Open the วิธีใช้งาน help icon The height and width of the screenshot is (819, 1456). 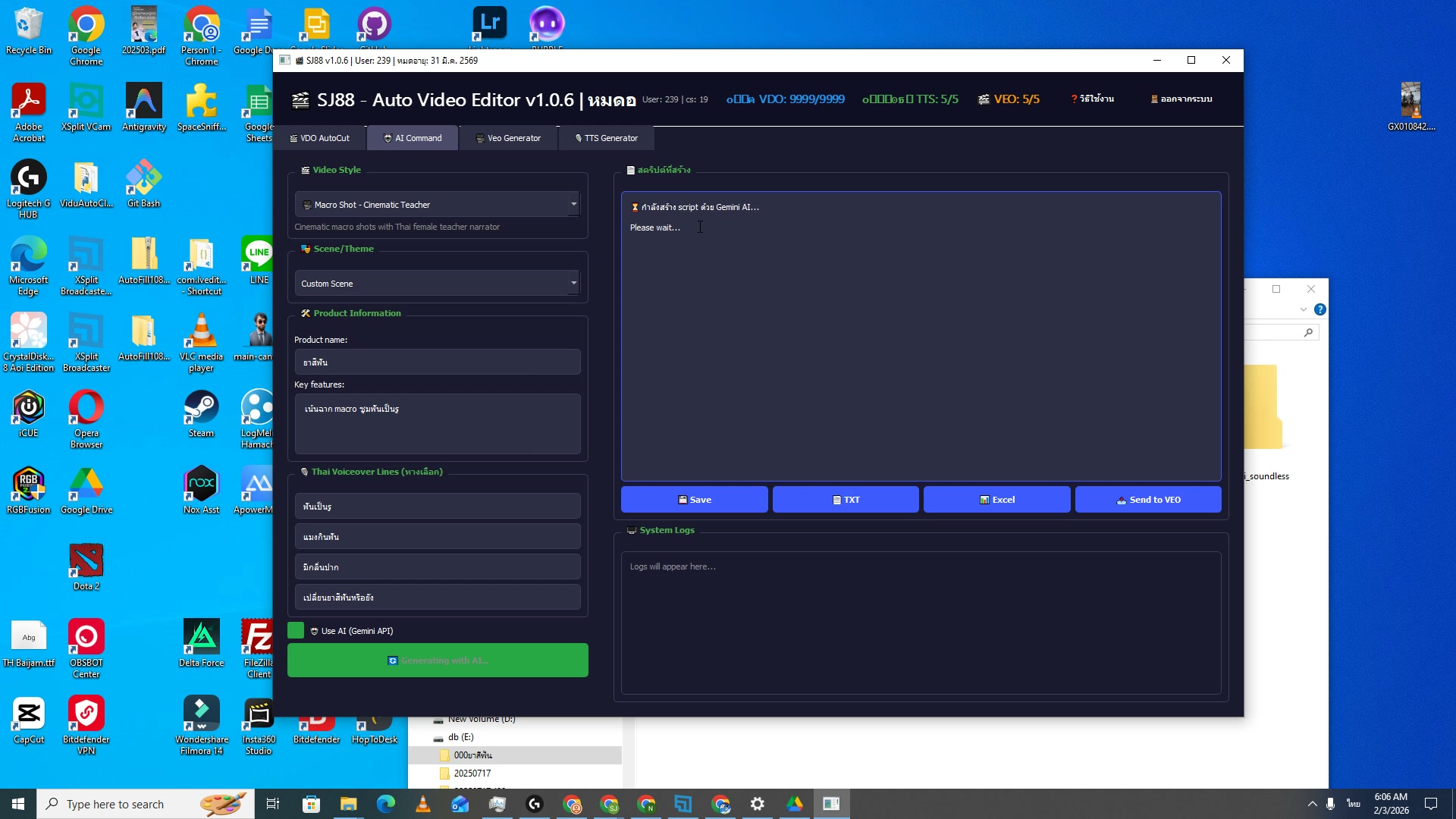1074,99
